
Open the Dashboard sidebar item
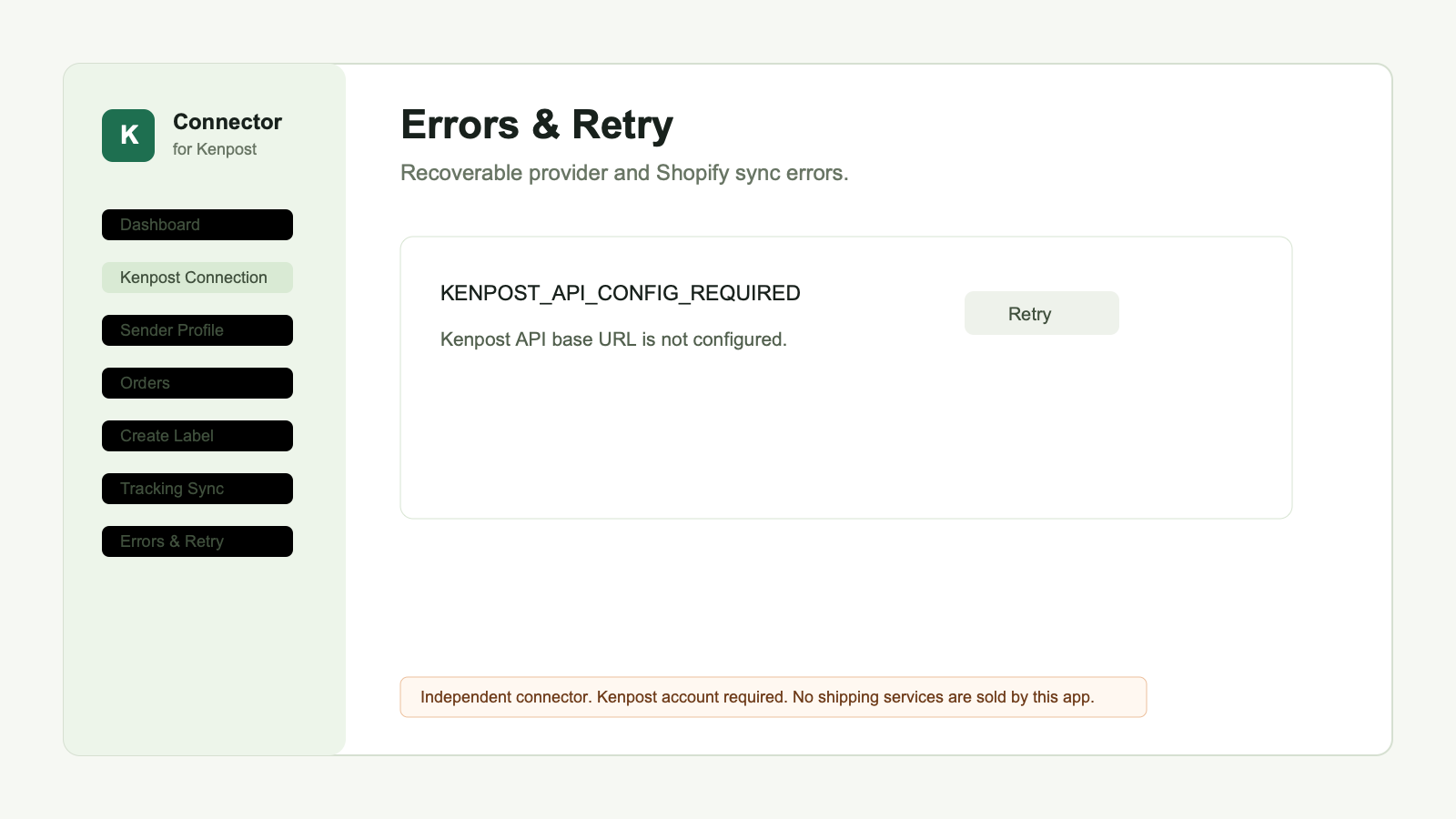coord(197,225)
